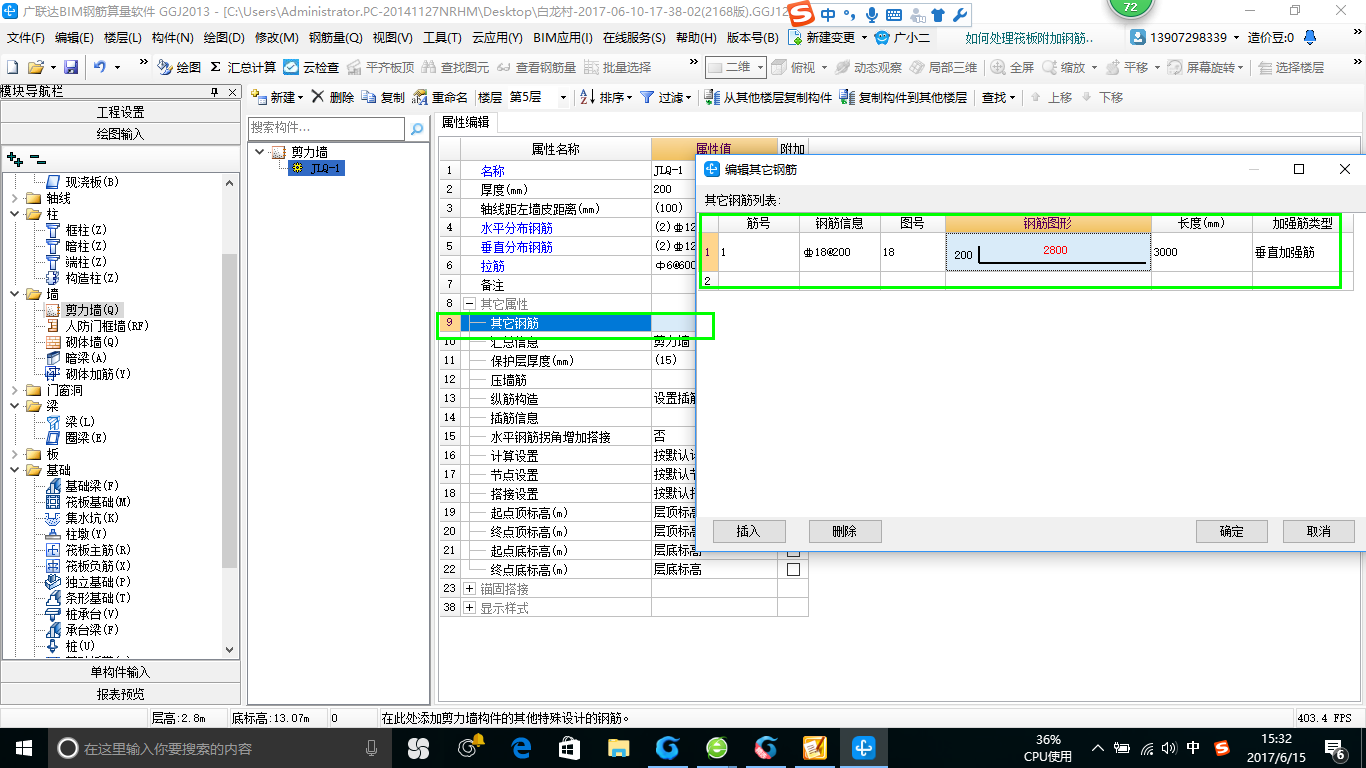Image resolution: width=1366 pixels, height=768 pixels.
Task: Open File Explorer from taskbar
Action: coord(618,747)
